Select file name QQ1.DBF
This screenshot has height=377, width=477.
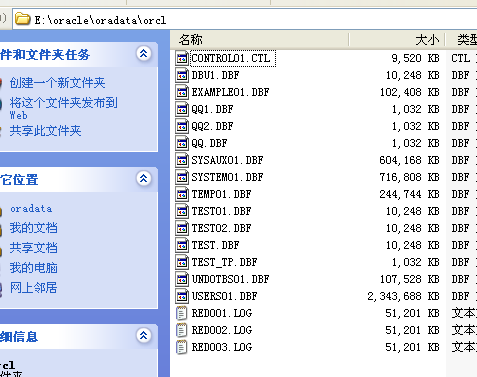click(212, 109)
